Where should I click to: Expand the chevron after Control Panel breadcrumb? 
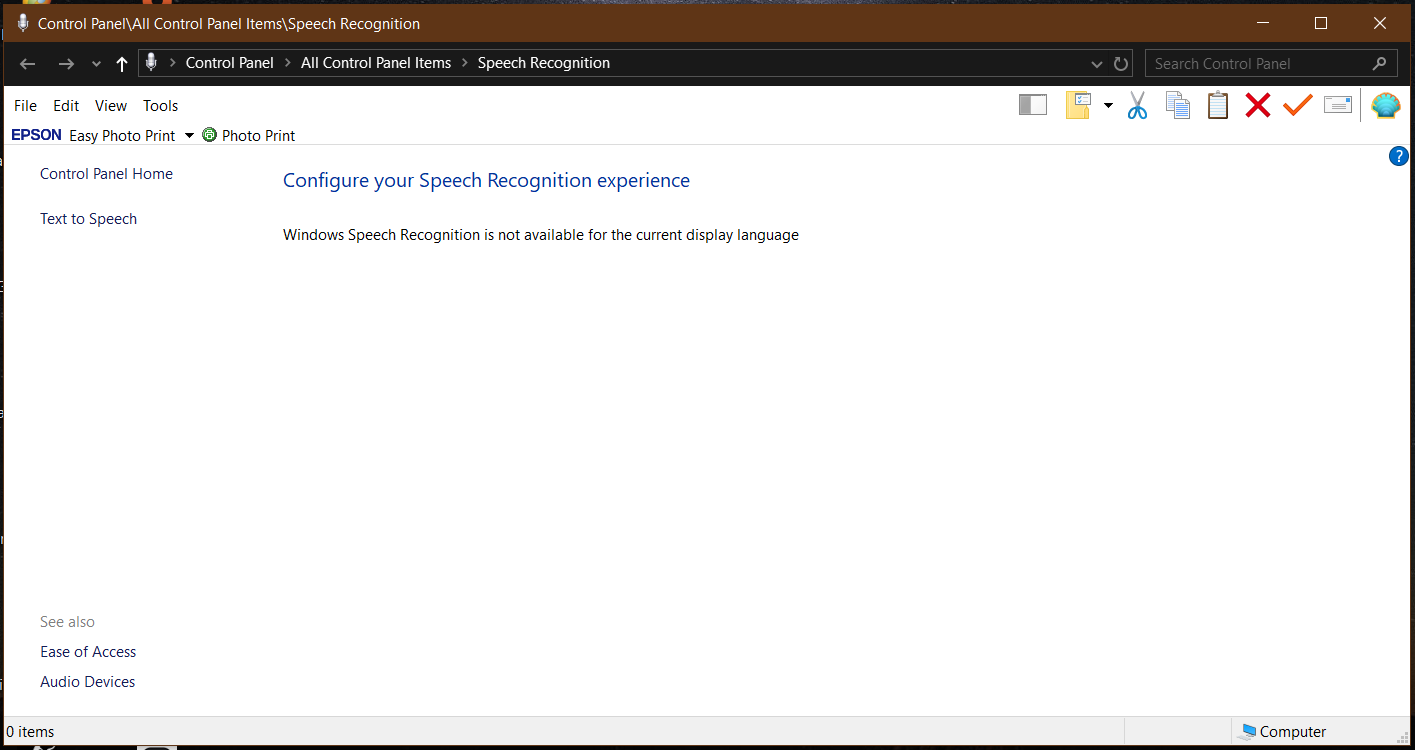[287, 63]
